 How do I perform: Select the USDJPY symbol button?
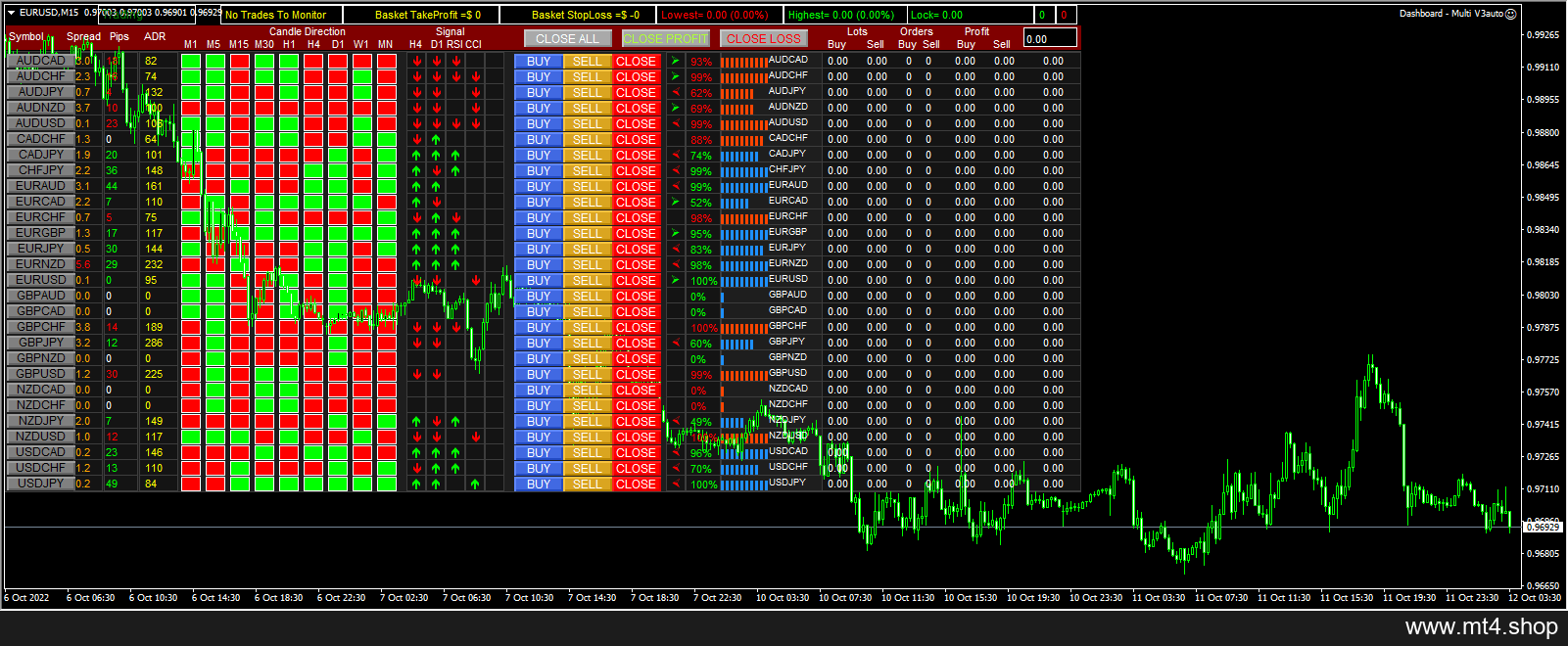pos(40,484)
